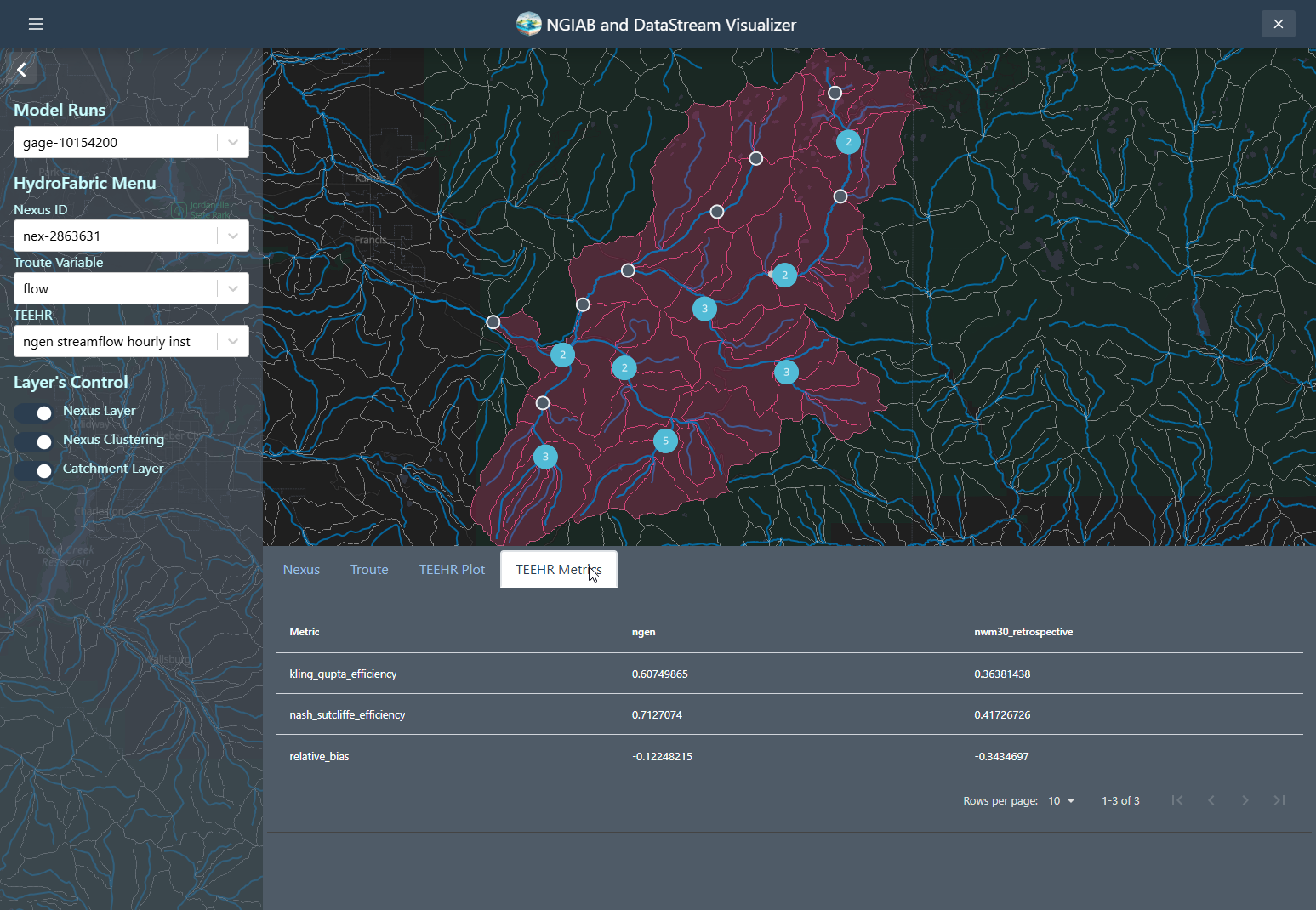
Task: Open the hamburger navigation menu
Action: click(35, 23)
